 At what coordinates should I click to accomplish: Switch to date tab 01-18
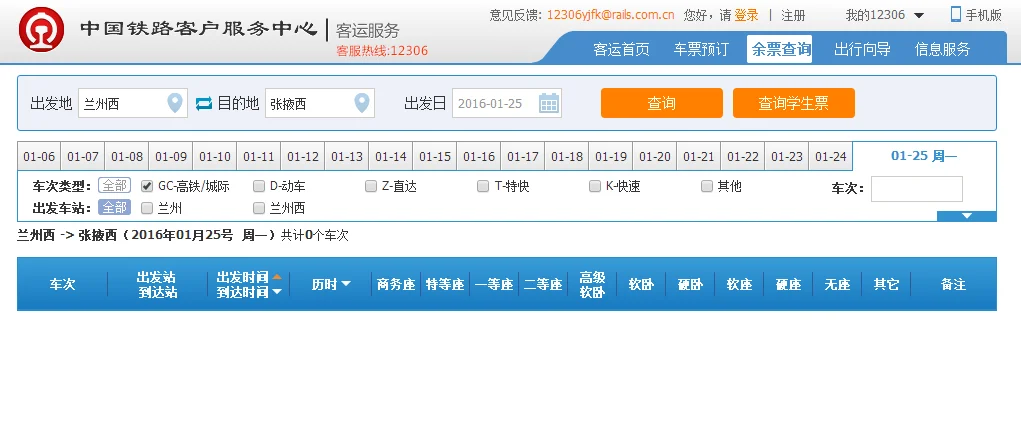tap(567, 156)
